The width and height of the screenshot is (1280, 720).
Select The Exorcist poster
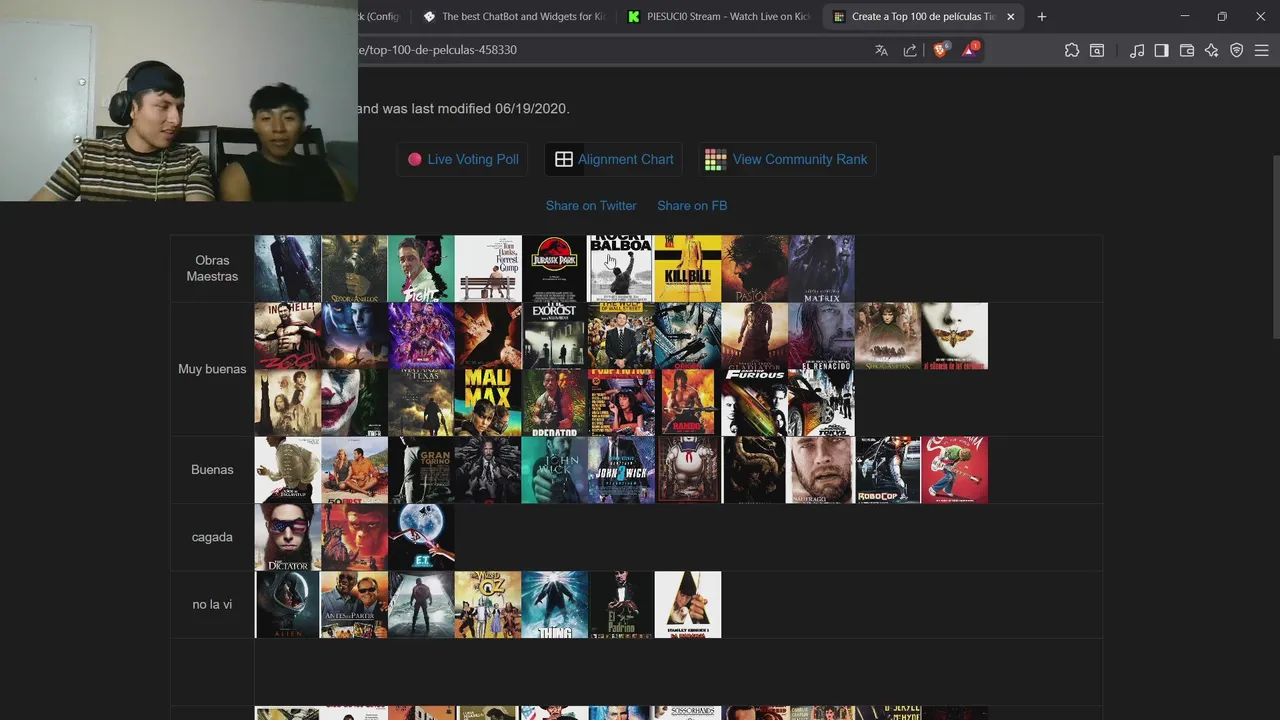tap(554, 335)
